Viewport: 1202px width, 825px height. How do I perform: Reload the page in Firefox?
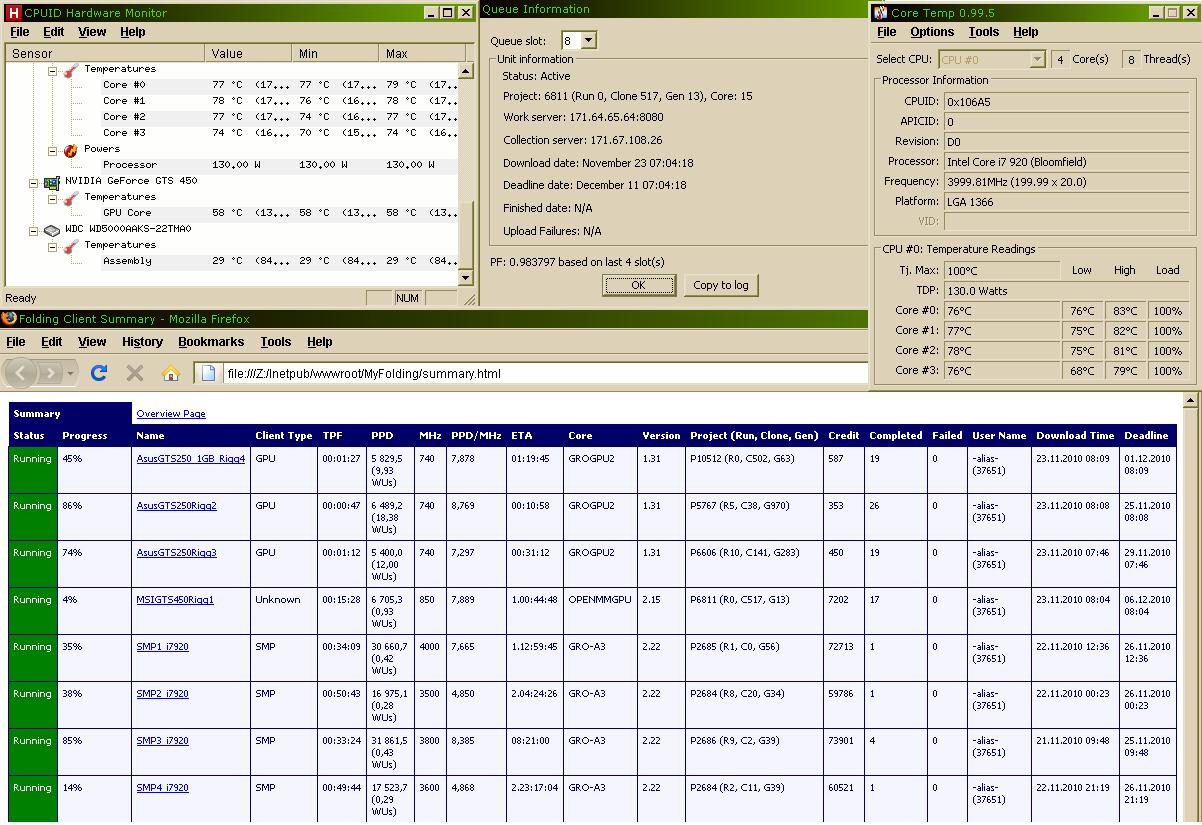click(x=98, y=373)
